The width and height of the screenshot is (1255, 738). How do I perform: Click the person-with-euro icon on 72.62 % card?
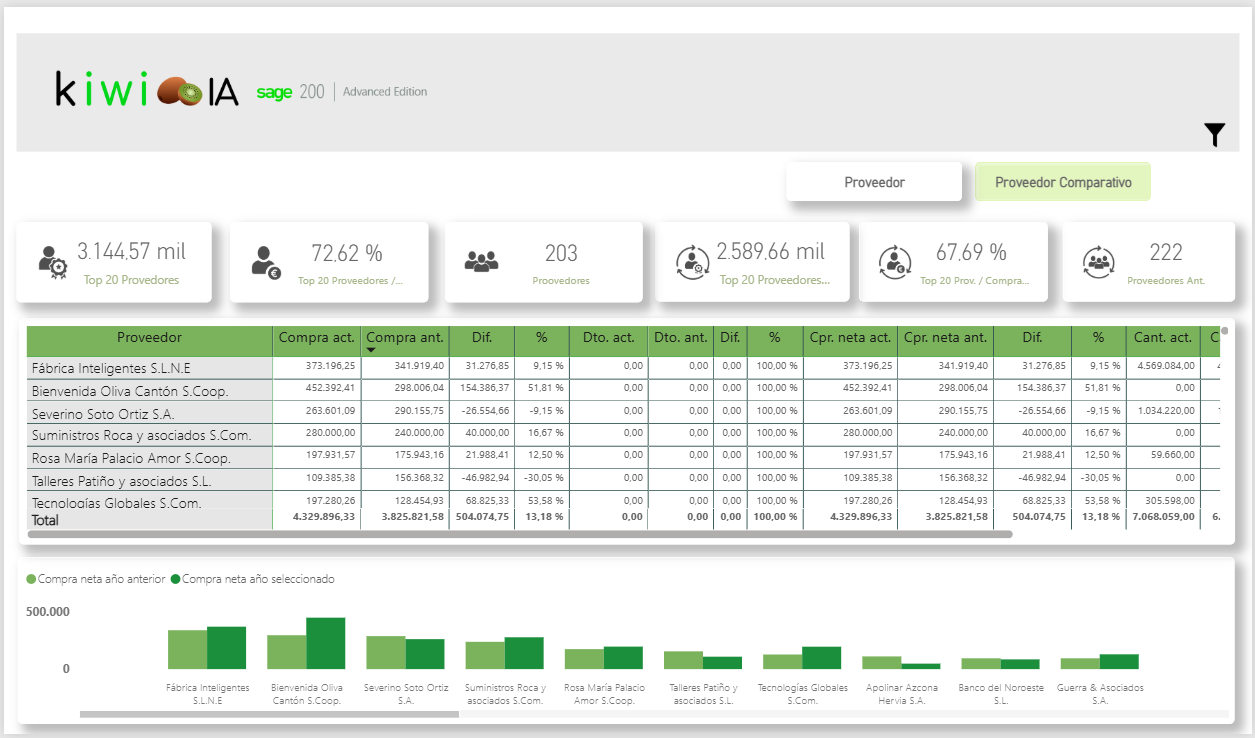click(265, 261)
